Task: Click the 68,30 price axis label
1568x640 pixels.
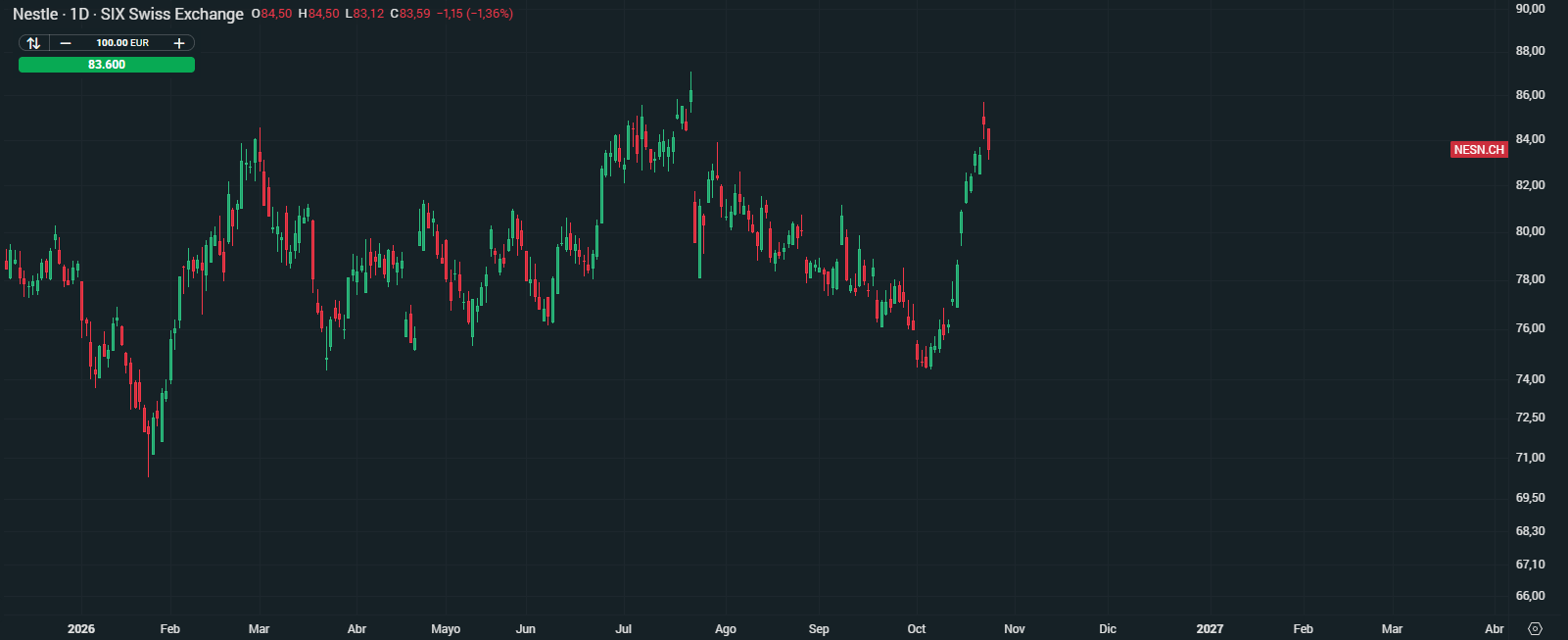Action: click(x=1530, y=531)
